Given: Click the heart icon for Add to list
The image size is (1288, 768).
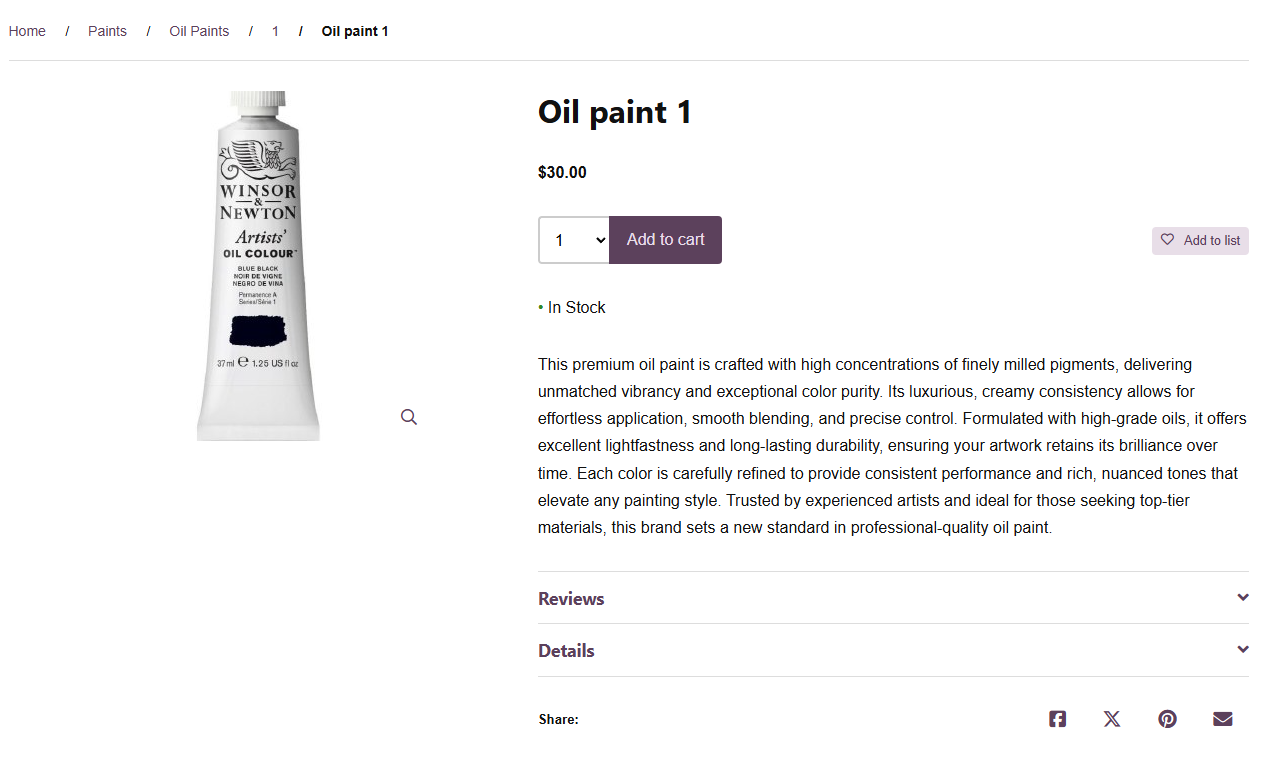Looking at the screenshot, I should click(x=1167, y=240).
